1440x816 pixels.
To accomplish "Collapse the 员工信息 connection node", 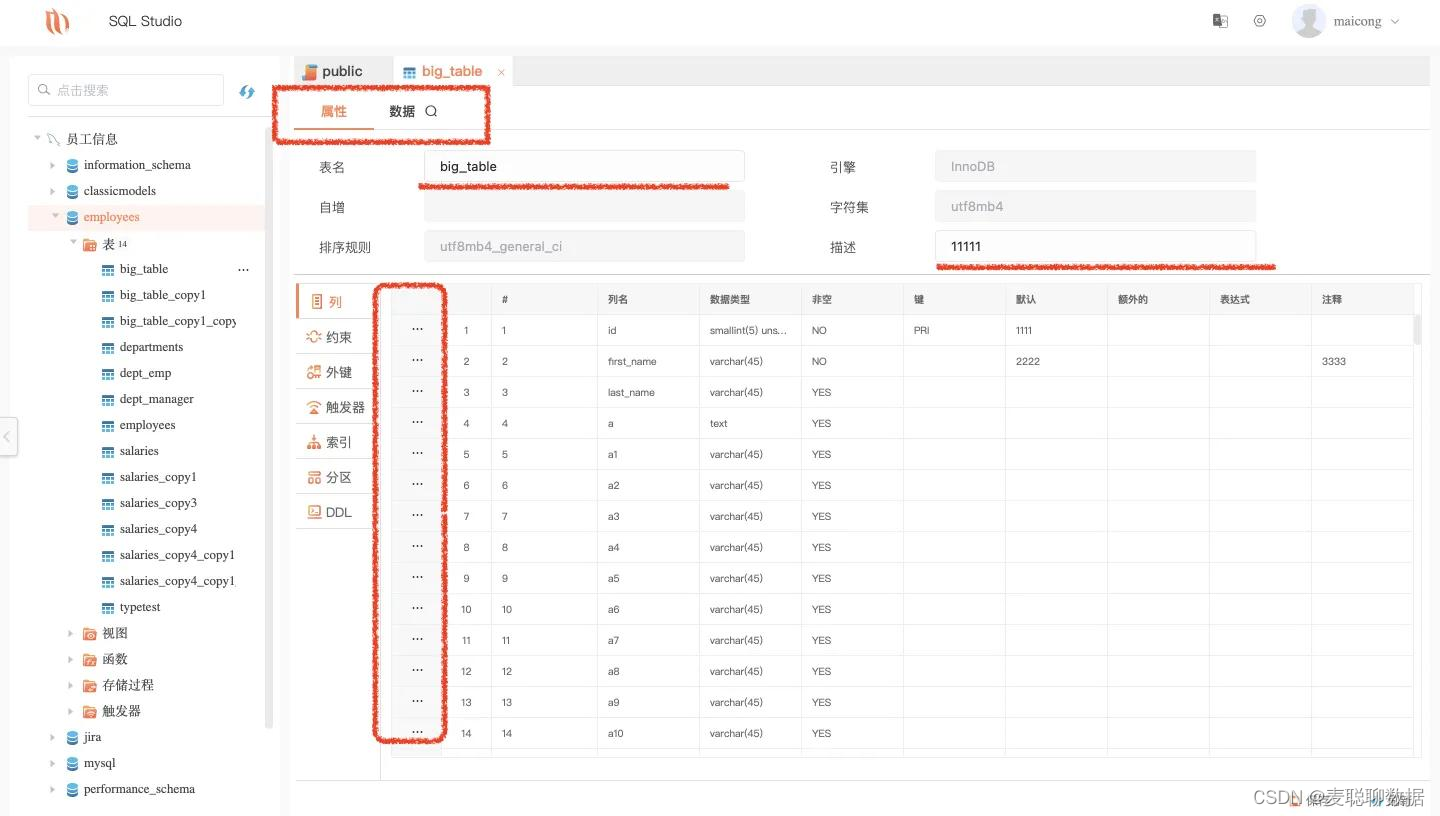I will pos(37,138).
